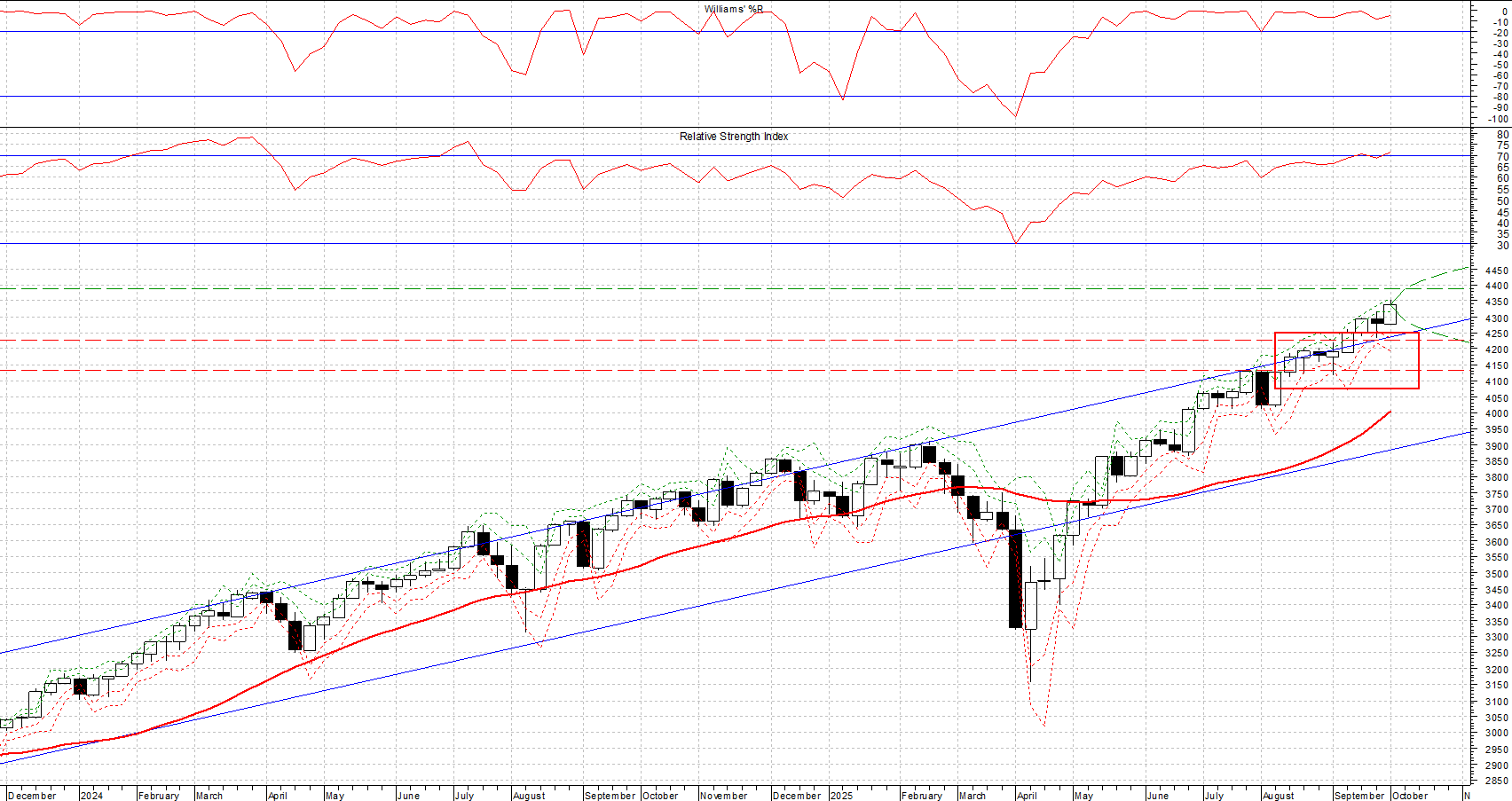The image size is (1512, 801).
Task: Click the RSI line's lowest dip near 30
Action: 1015,242
